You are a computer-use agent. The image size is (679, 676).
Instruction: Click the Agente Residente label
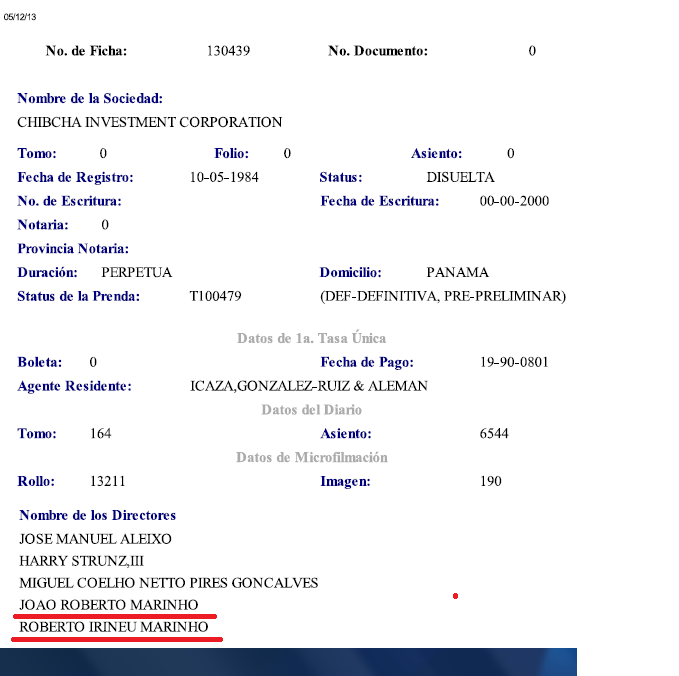[74, 386]
